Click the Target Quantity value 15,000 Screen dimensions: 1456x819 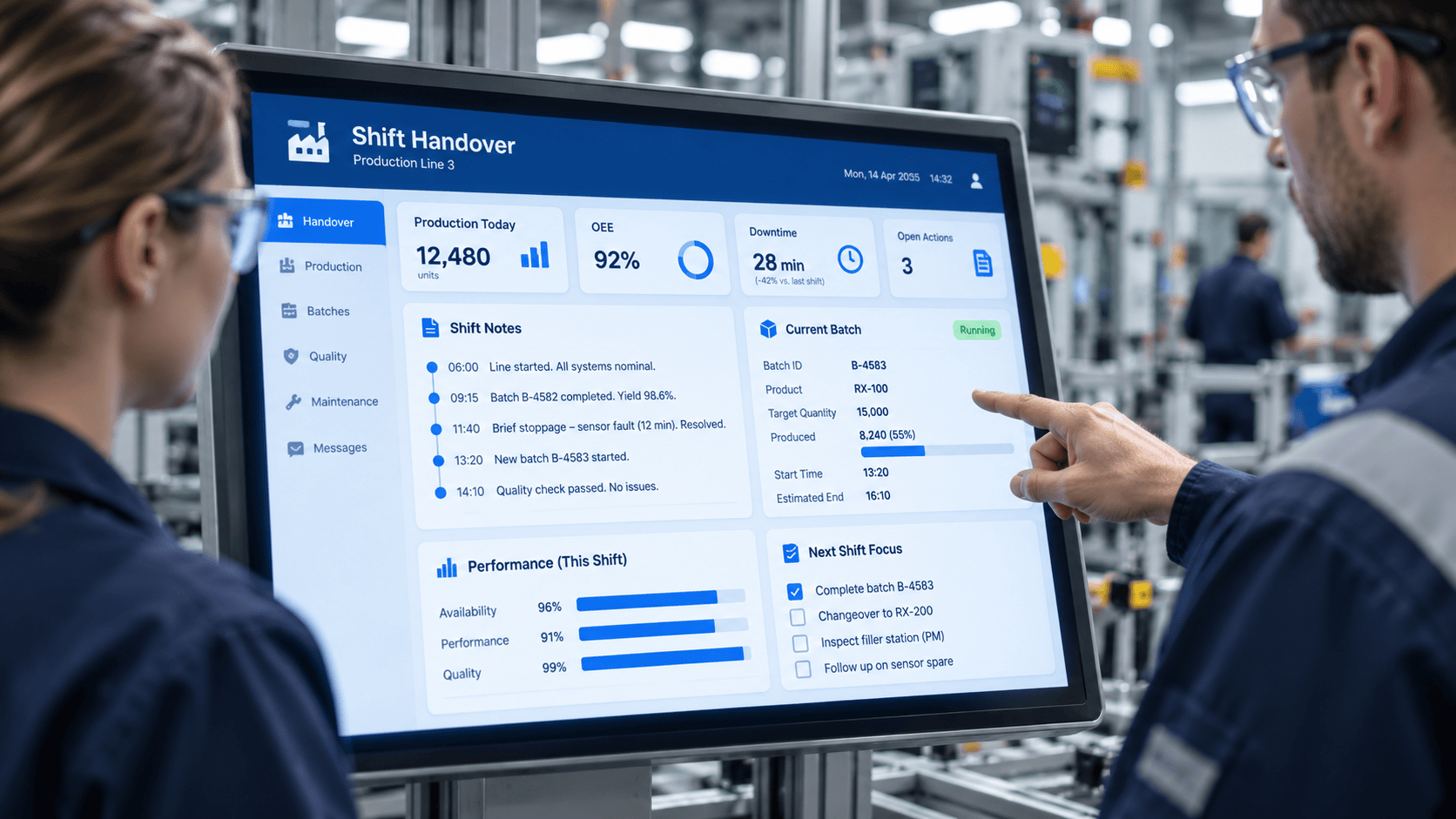pos(873,413)
